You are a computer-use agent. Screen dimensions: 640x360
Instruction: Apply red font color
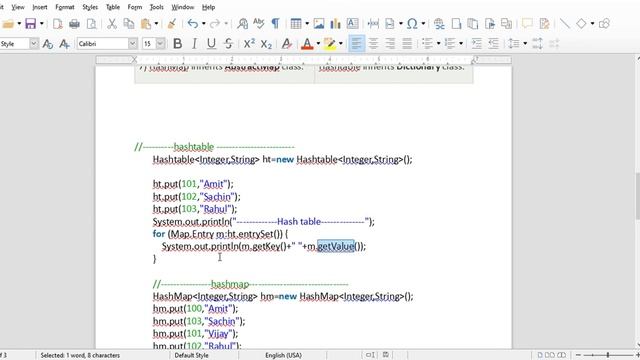tap(307, 43)
